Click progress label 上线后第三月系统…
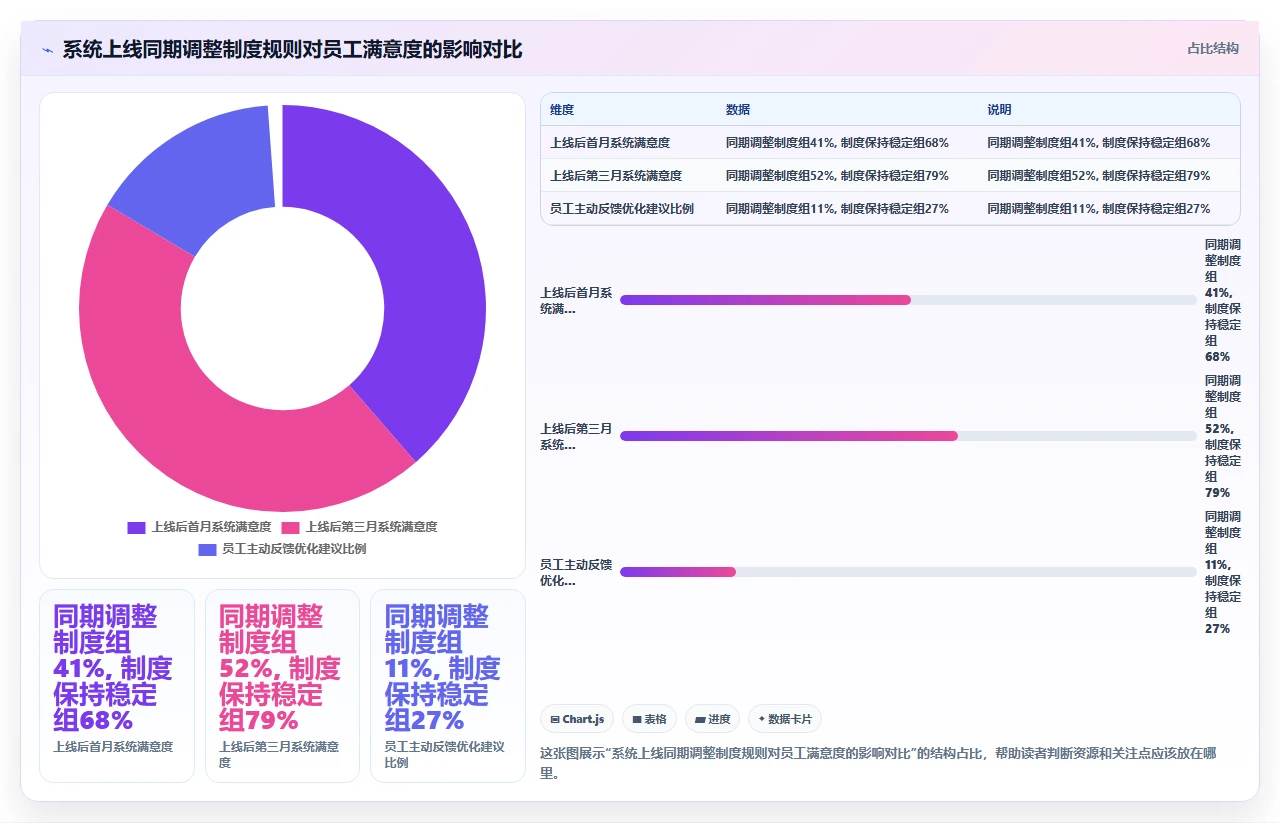 coord(576,436)
